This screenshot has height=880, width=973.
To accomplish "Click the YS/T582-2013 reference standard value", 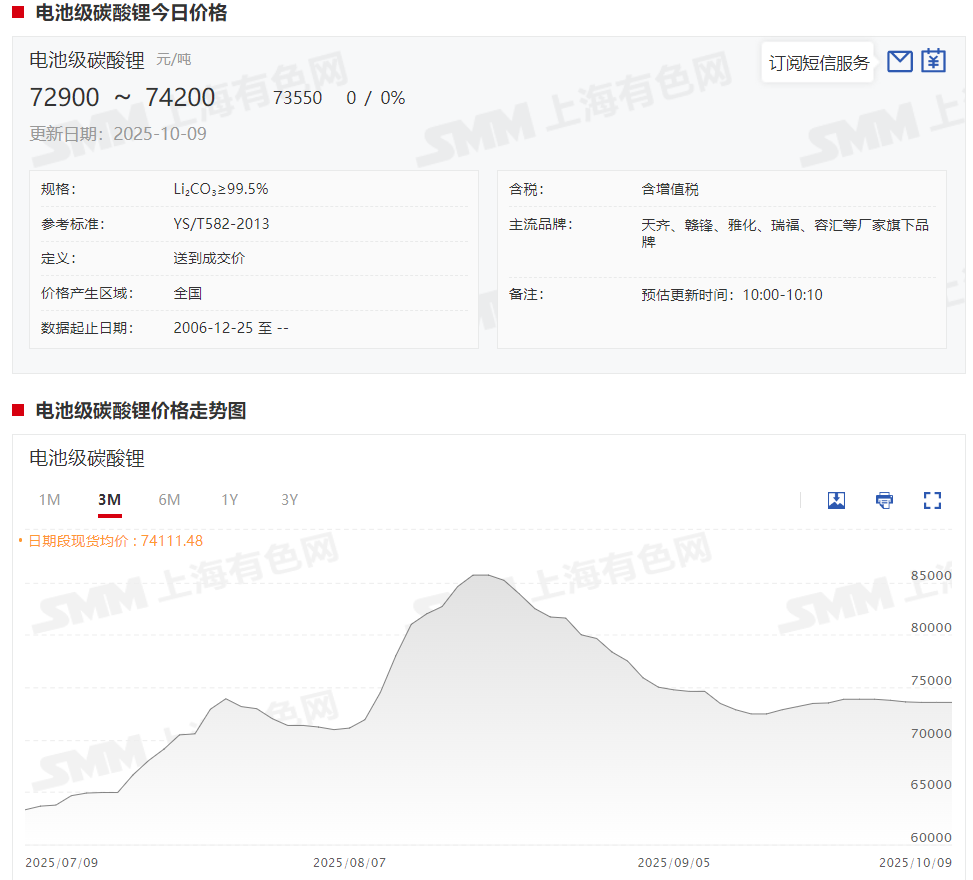I will pos(221,224).
